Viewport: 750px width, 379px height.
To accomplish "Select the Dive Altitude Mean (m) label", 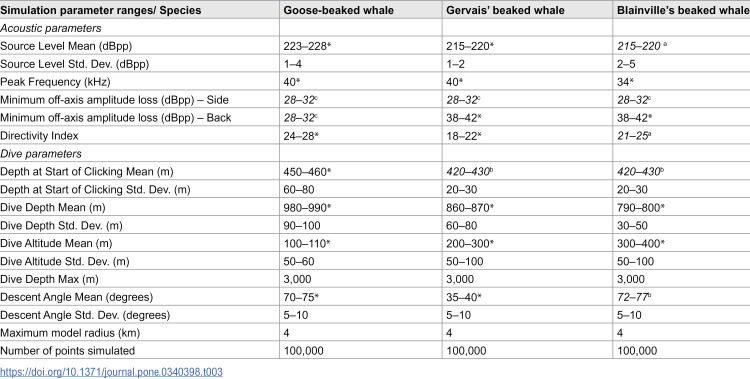I will tap(56, 243).
